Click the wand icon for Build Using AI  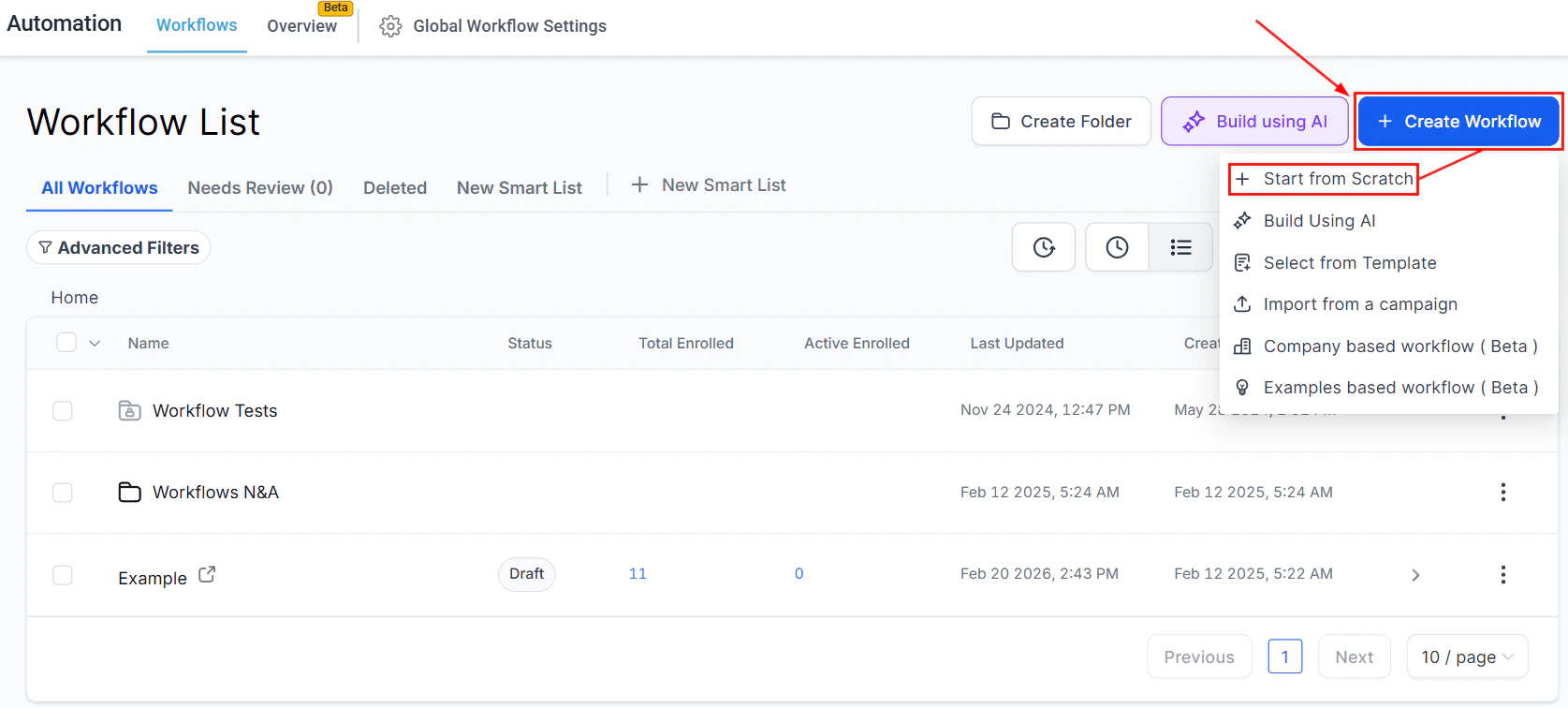(x=1242, y=221)
